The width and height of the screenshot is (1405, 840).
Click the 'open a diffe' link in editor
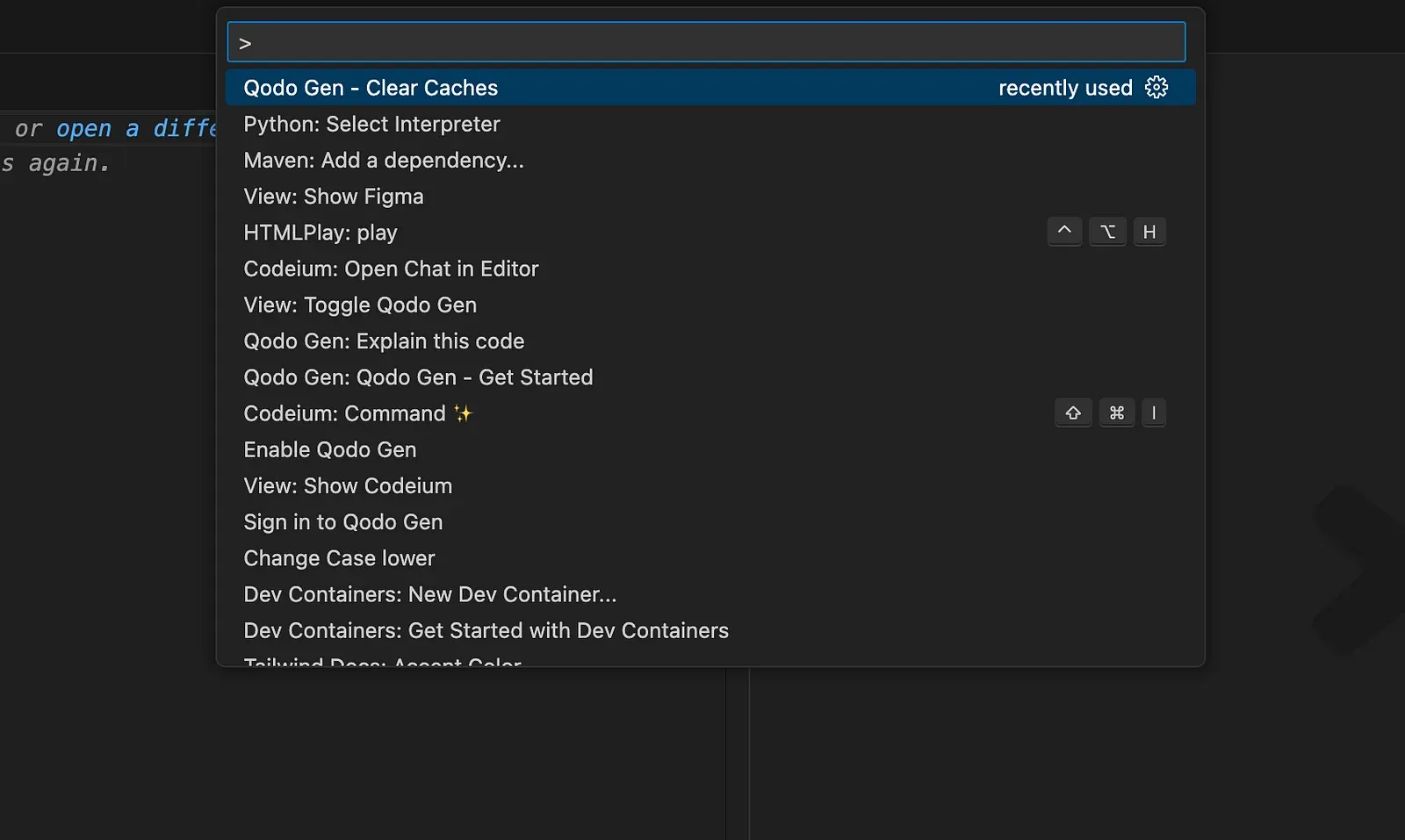pos(136,128)
